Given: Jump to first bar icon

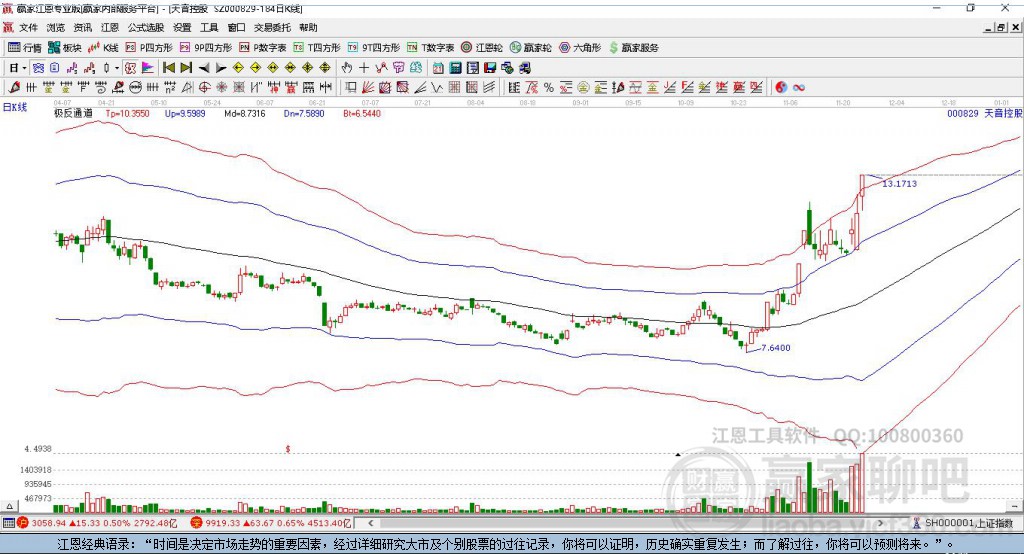Looking at the screenshot, I should click(x=168, y=67).
